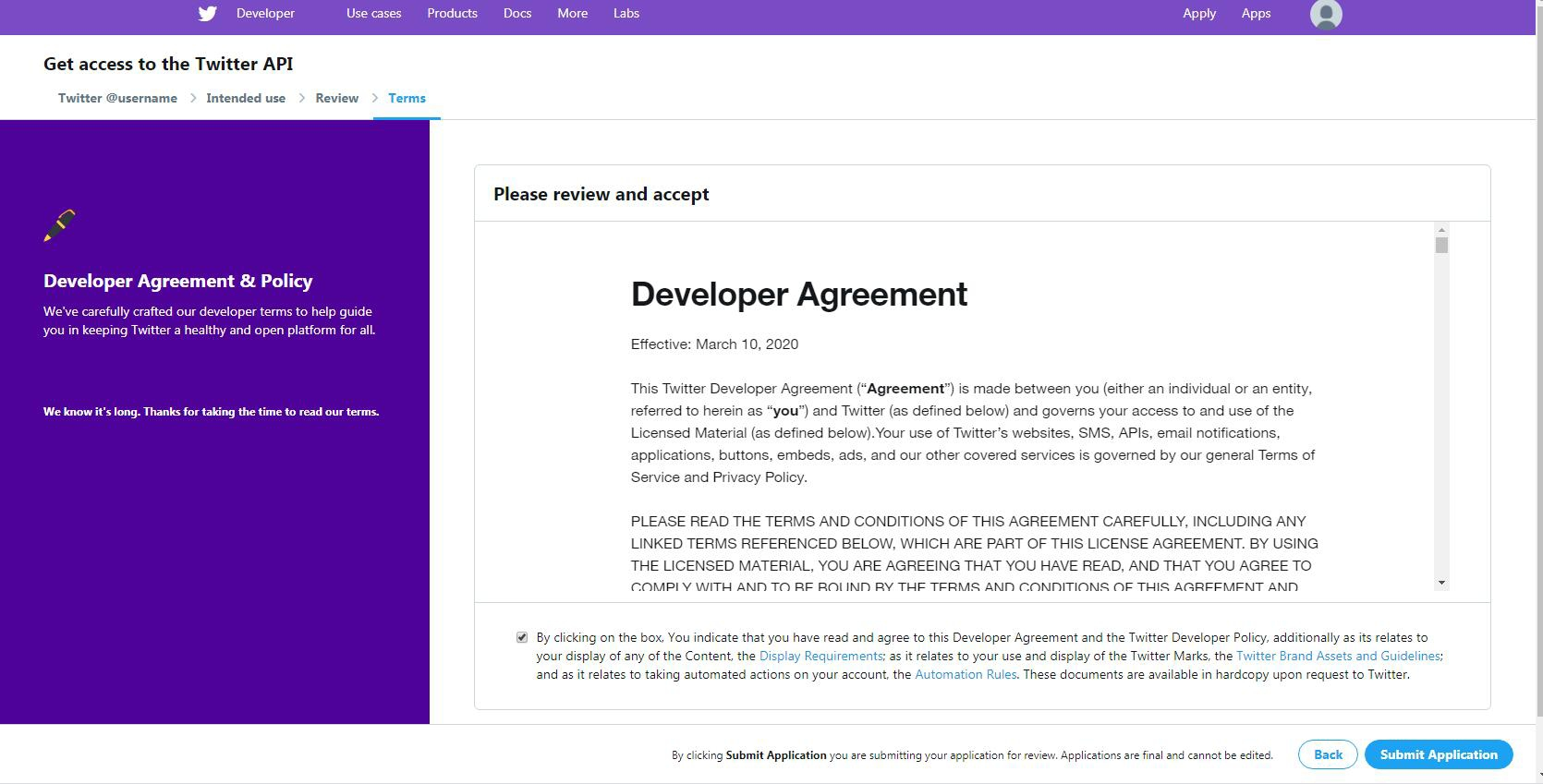
Task: Click the 'Get access to the Twitter API' title
Action: point(168,64)
